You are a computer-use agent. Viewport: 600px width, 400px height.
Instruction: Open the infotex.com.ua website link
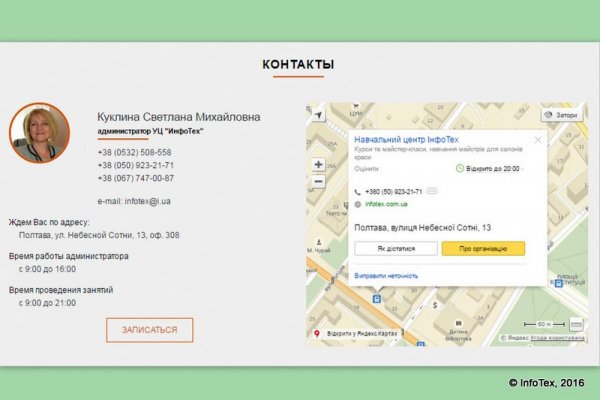(386, 204)
